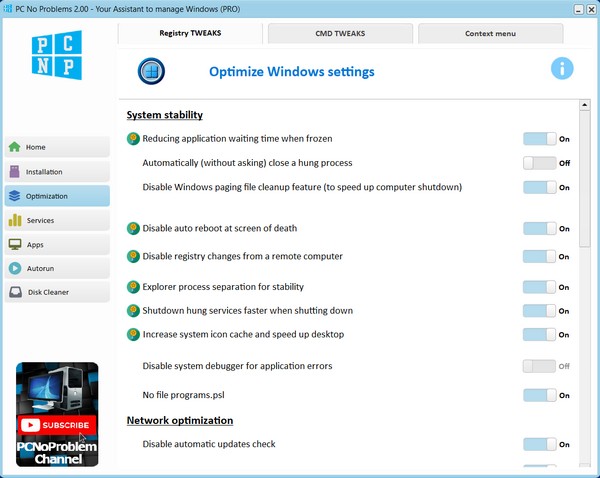Open the Services section

[57, 220]
